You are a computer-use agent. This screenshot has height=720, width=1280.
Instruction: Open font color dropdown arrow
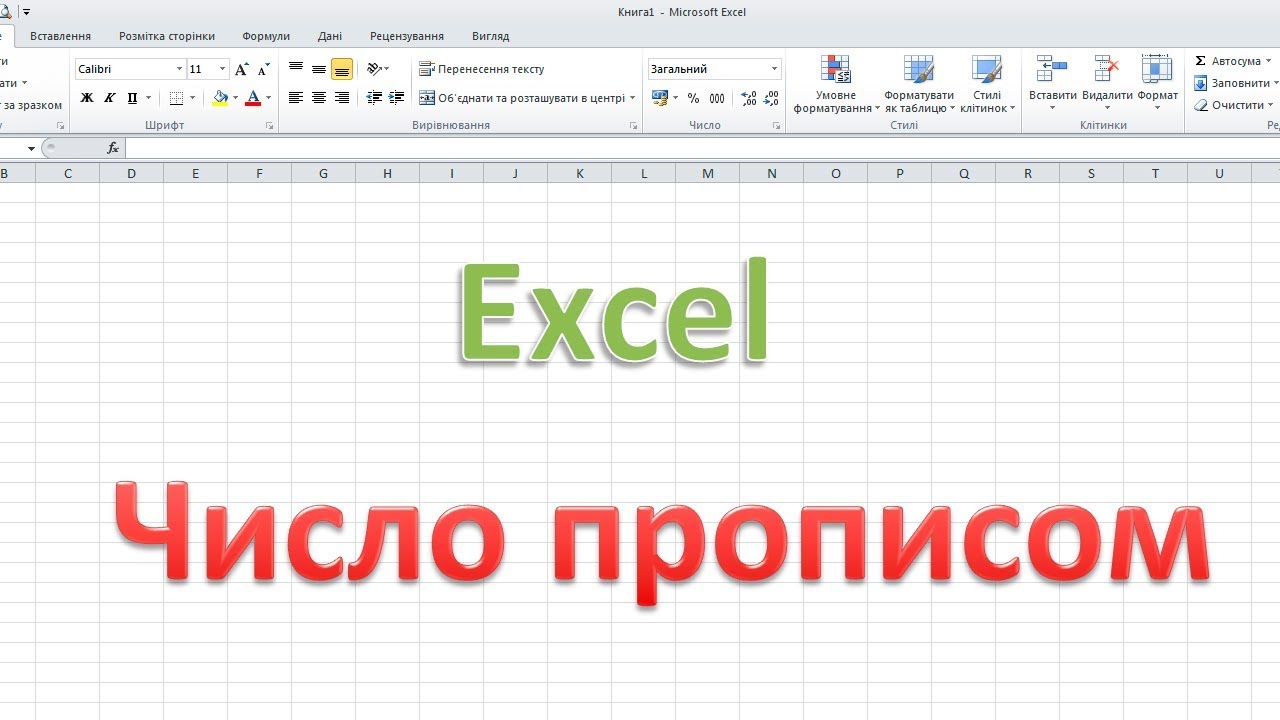pyautogui.click(x=268, y=98)
